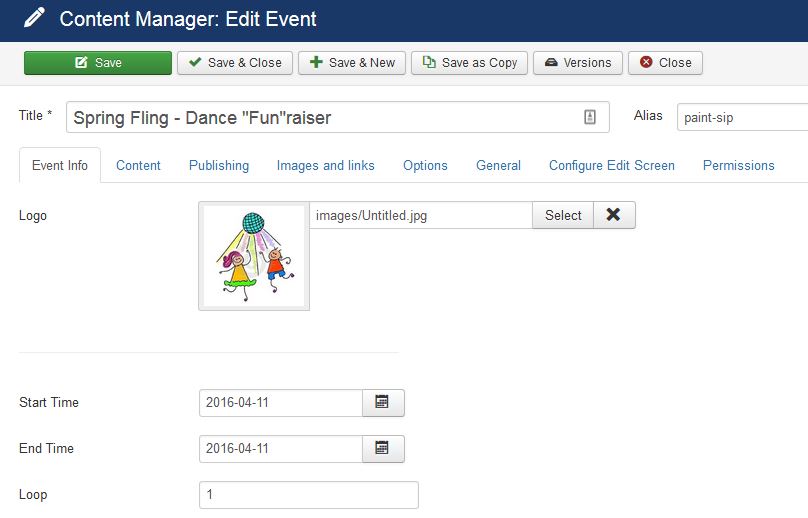Switch to the Content tab

138,165
